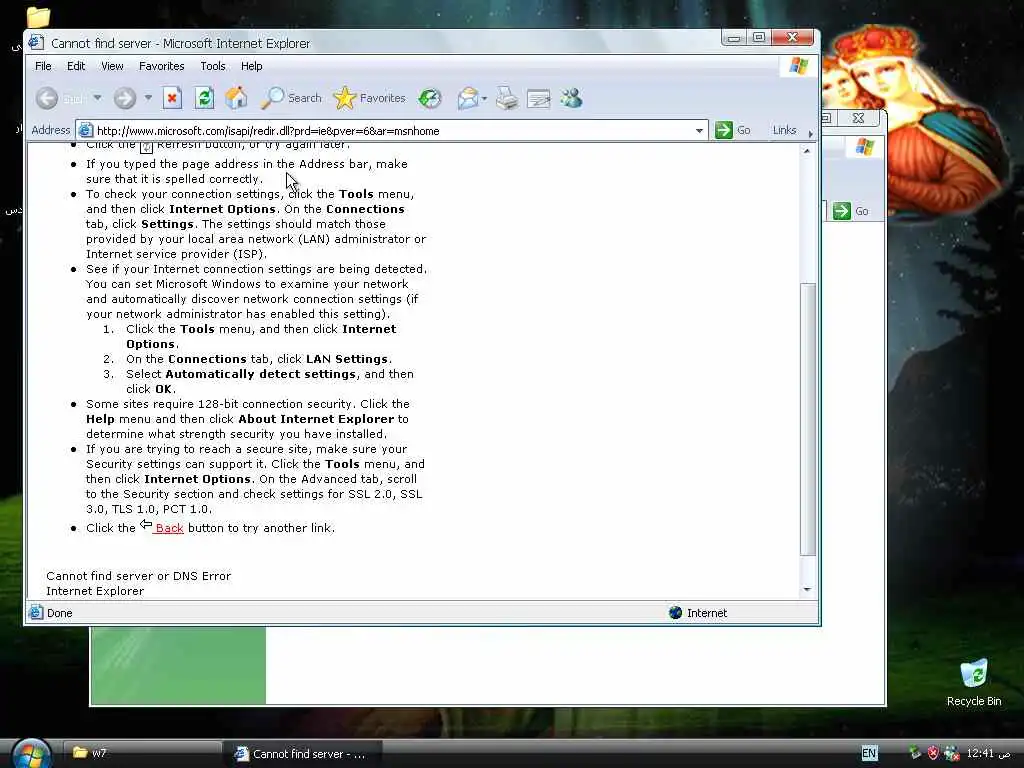Open the Recycle Bin desktop icon
The height and width of the screenshot is (768, 1024).
click(x=974, y=682)
